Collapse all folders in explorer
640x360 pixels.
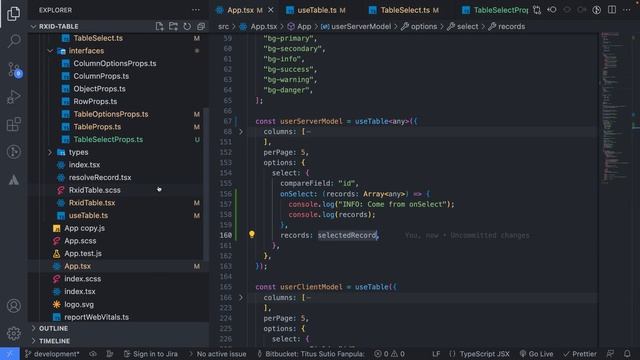coord(201,27)
